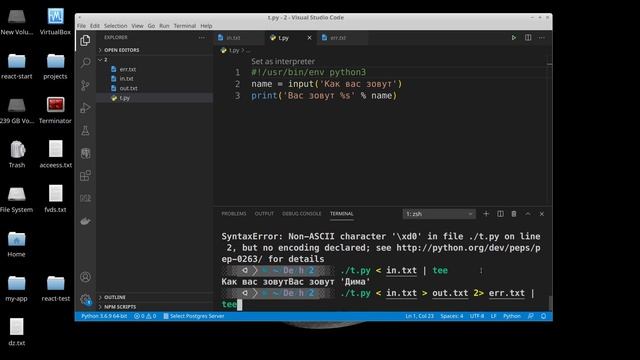Click Set as interpreter code lens
Viewport: 640px width, 360px height.
[283, 61]
